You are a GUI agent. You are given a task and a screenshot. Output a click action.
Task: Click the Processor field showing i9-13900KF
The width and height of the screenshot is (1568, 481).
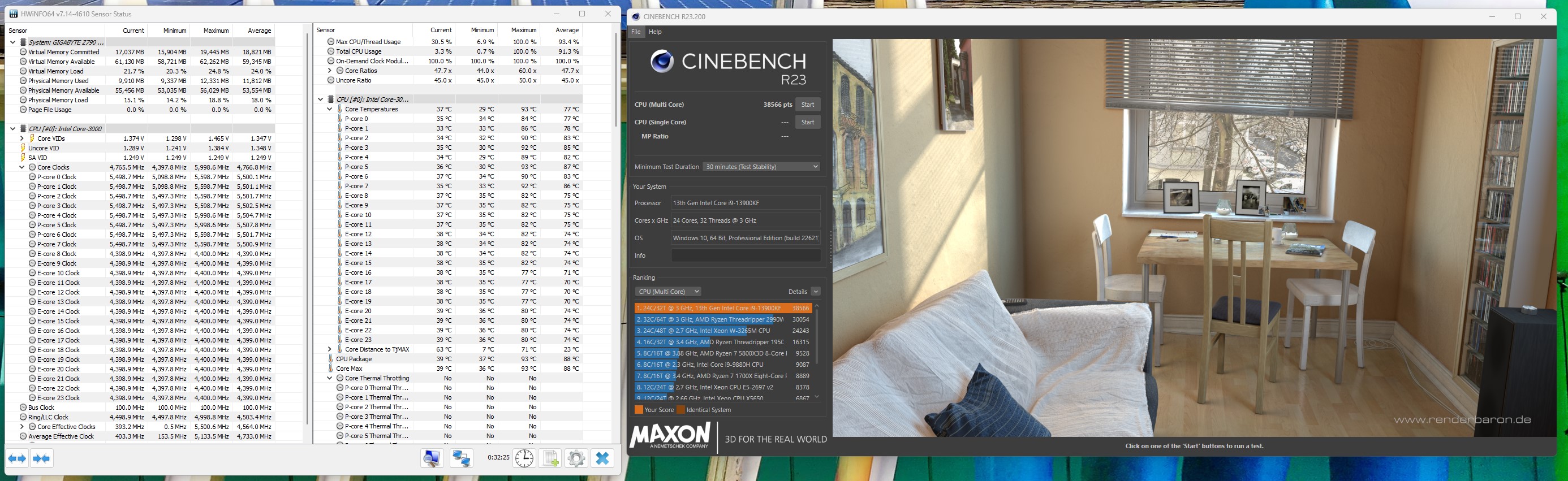pos(746,203)
